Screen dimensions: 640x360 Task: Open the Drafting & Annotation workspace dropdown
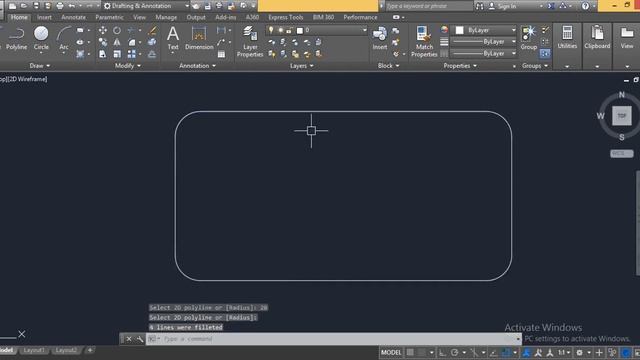tap(147, 6)
